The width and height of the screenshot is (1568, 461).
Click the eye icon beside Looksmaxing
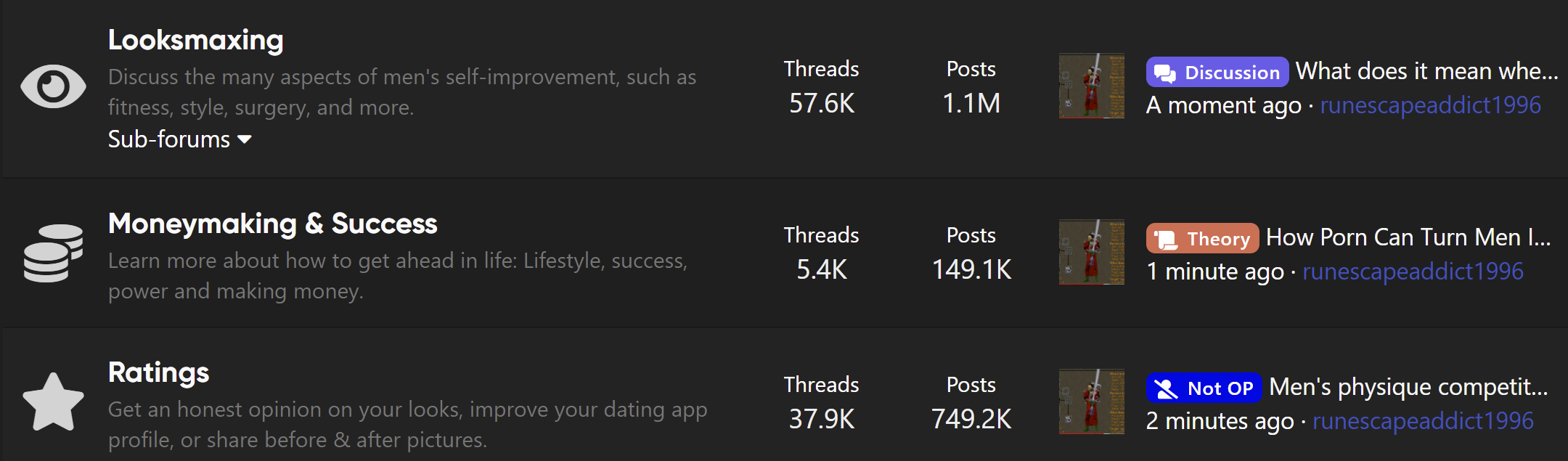[x=53, y=86]
